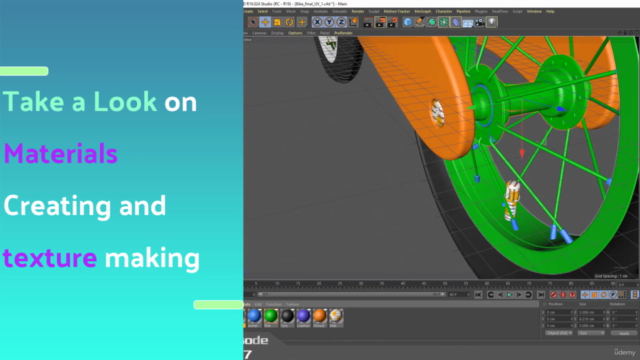This screenshot has width=640, height=360.
Task: Toggle the Z axis lock
Action: pos(341,22)
